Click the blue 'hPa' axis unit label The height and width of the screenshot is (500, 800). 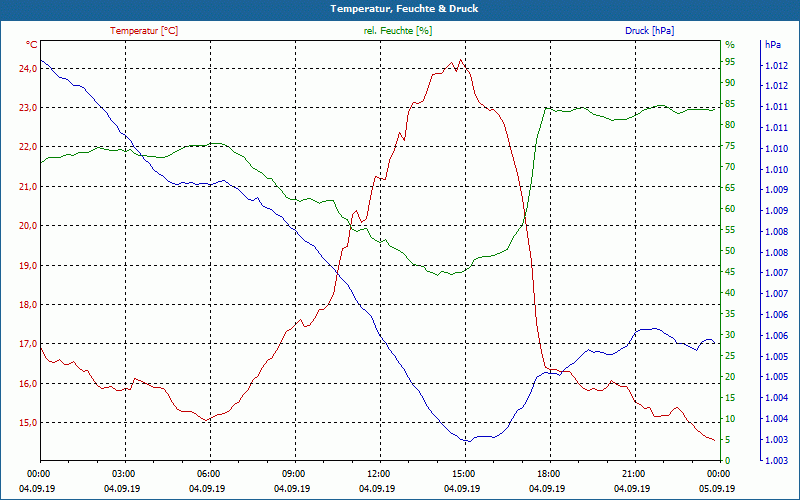pyautogui.click(x=772, y=45)
